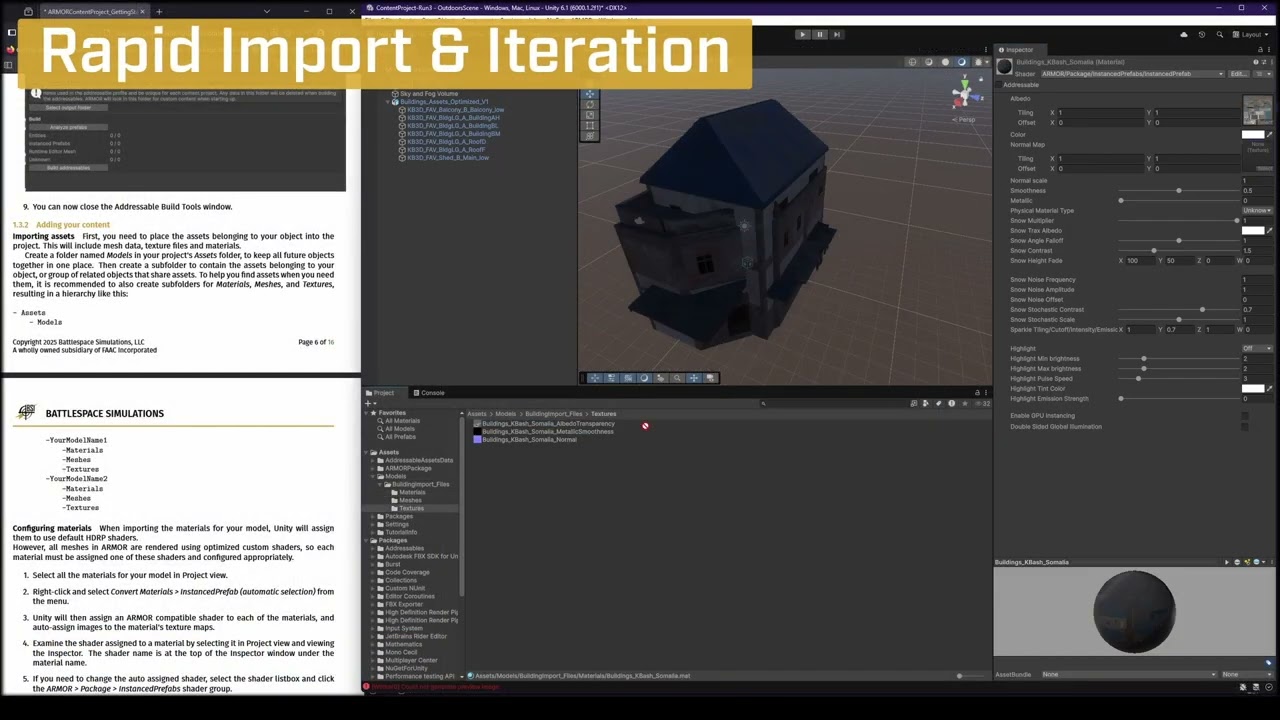The height and width of the screenshot is (720, 1280).
Task: Open the Project create plus menu
Action: 370,404
